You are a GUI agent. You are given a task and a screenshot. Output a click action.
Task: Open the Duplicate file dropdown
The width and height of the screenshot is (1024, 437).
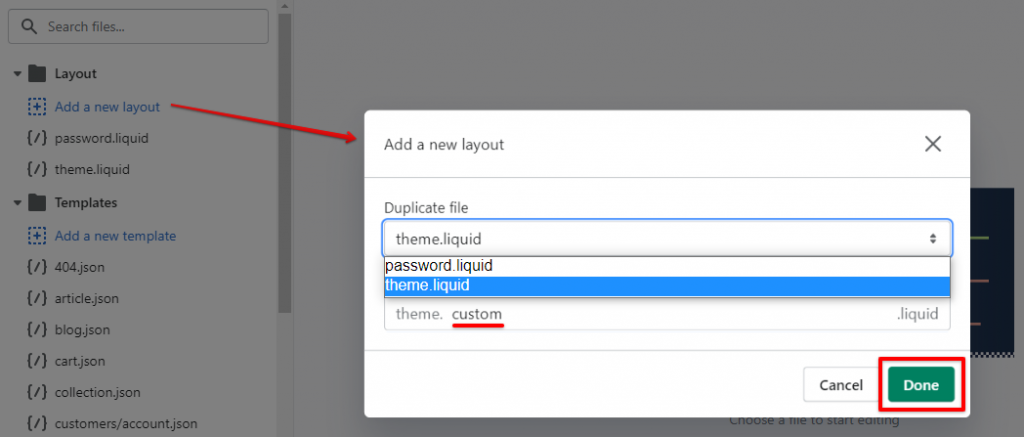pos(667,238)
